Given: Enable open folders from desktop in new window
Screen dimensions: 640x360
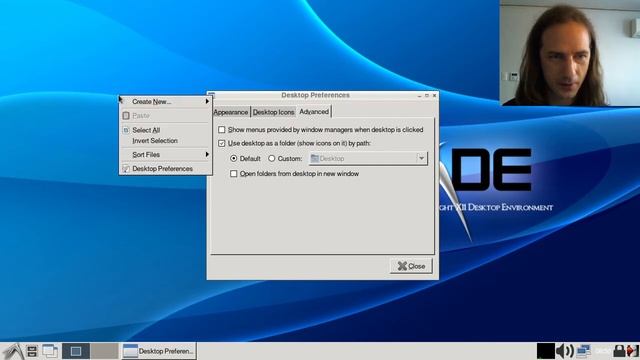Looking at the screenshot, I should [x=233, y=173].
